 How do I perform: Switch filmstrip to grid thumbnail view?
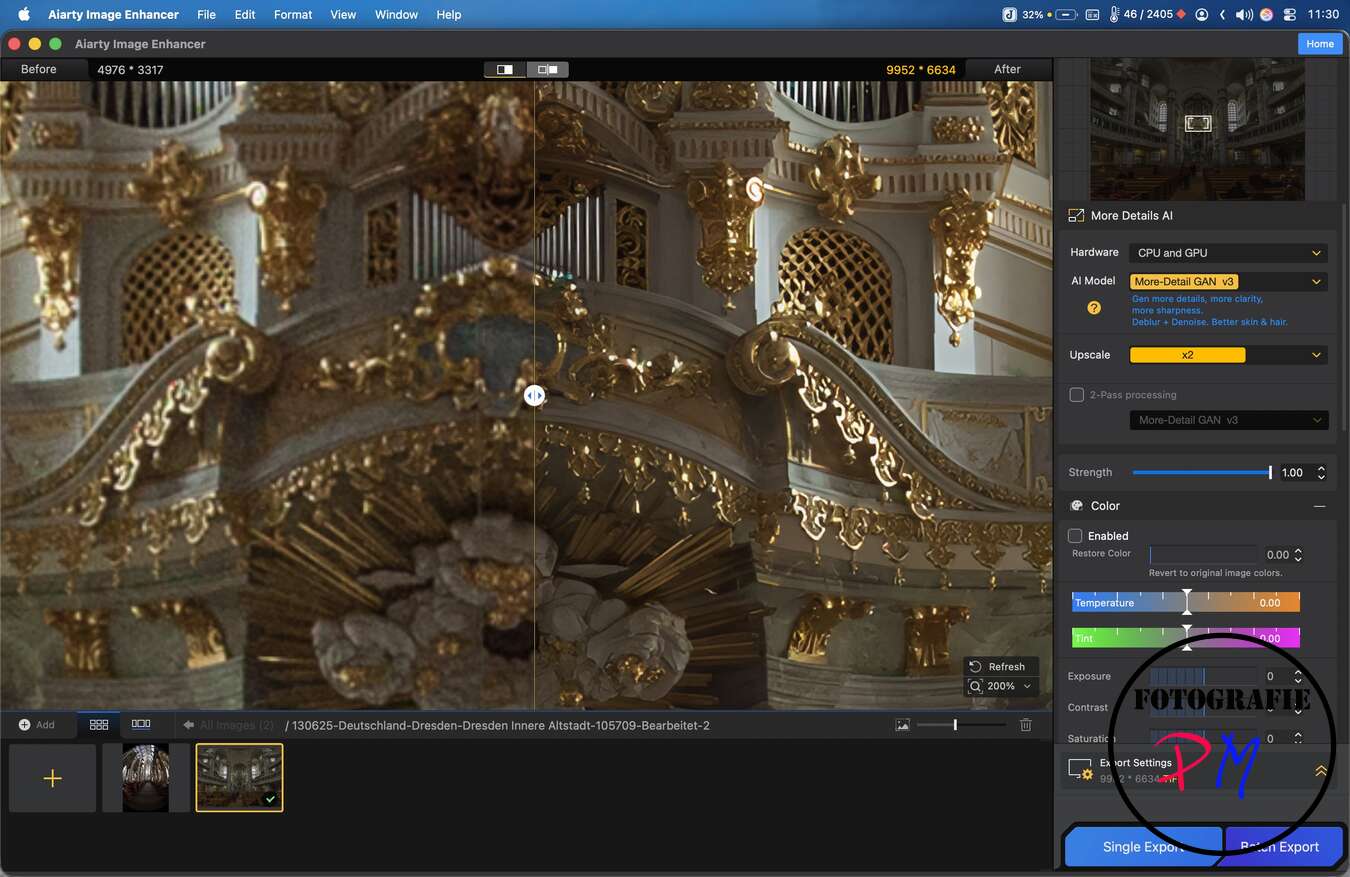[x=98, y=724]
